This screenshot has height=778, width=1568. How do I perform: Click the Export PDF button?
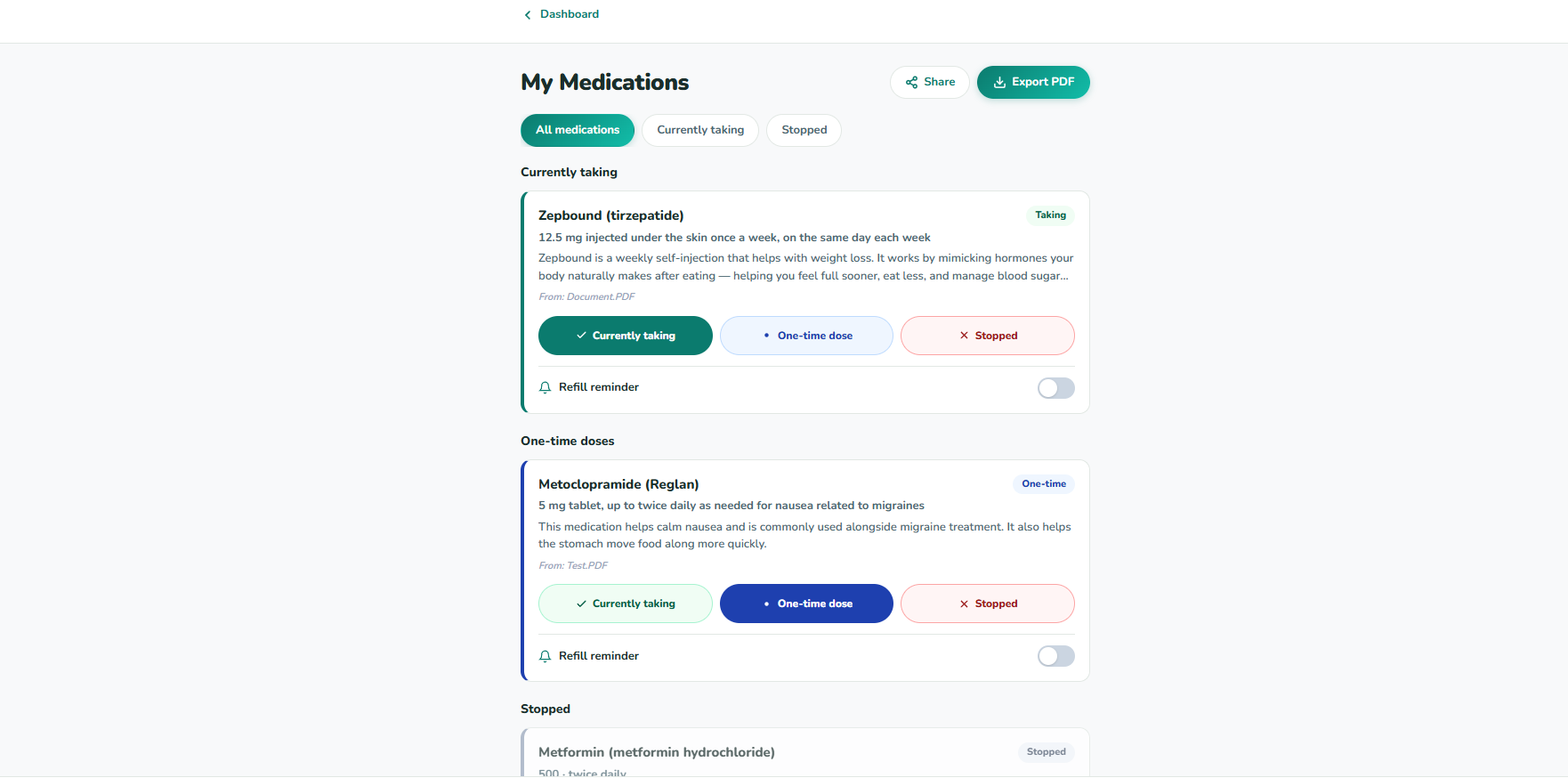tap(1033, 82)
